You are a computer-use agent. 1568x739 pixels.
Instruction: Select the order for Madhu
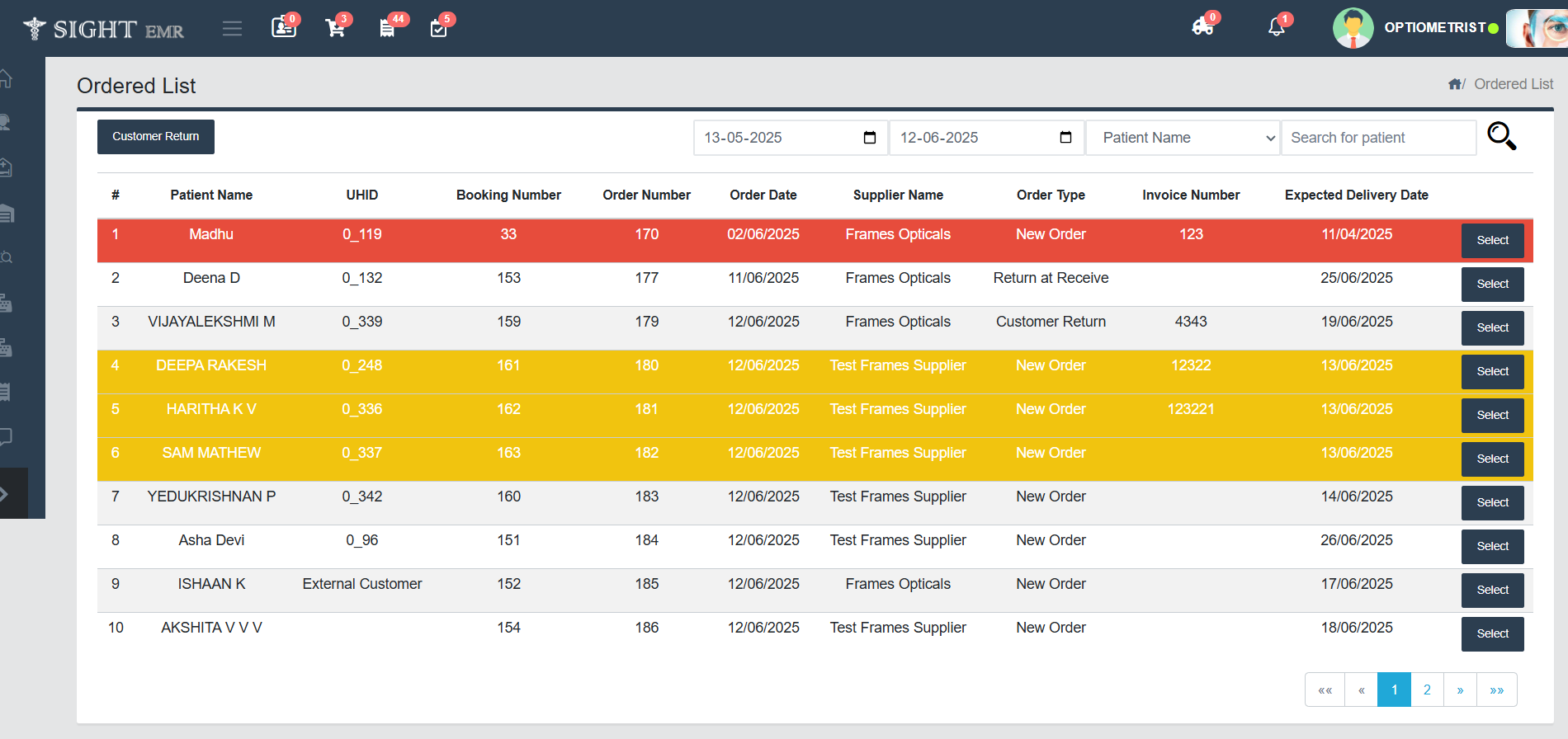click(x=1492, y=241)
